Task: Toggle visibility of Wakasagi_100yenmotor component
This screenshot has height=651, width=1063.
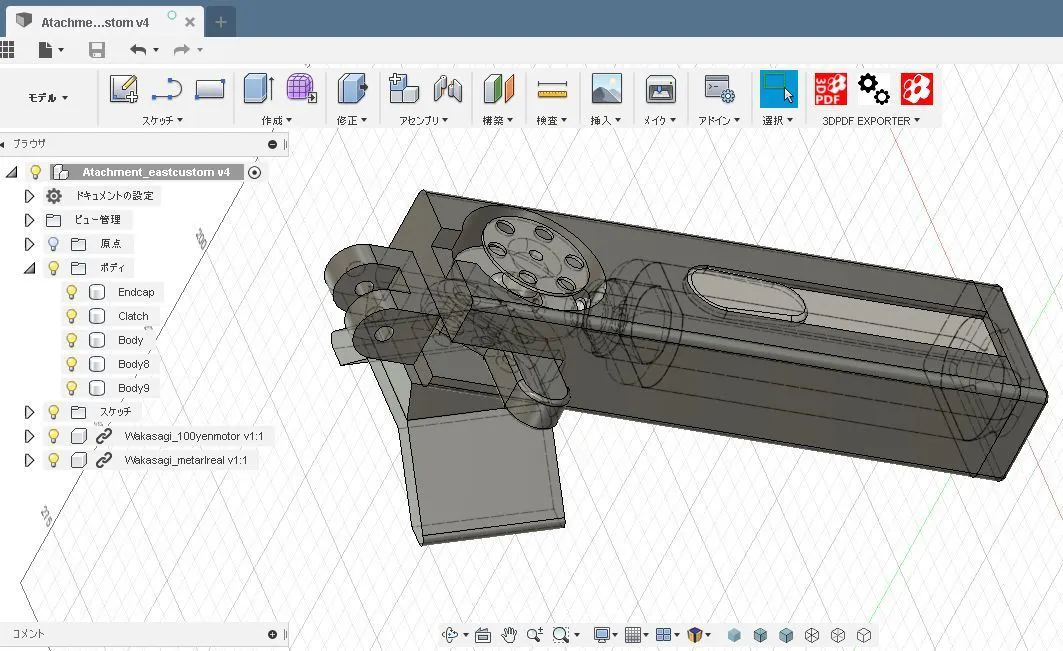Action: [54, 436]
